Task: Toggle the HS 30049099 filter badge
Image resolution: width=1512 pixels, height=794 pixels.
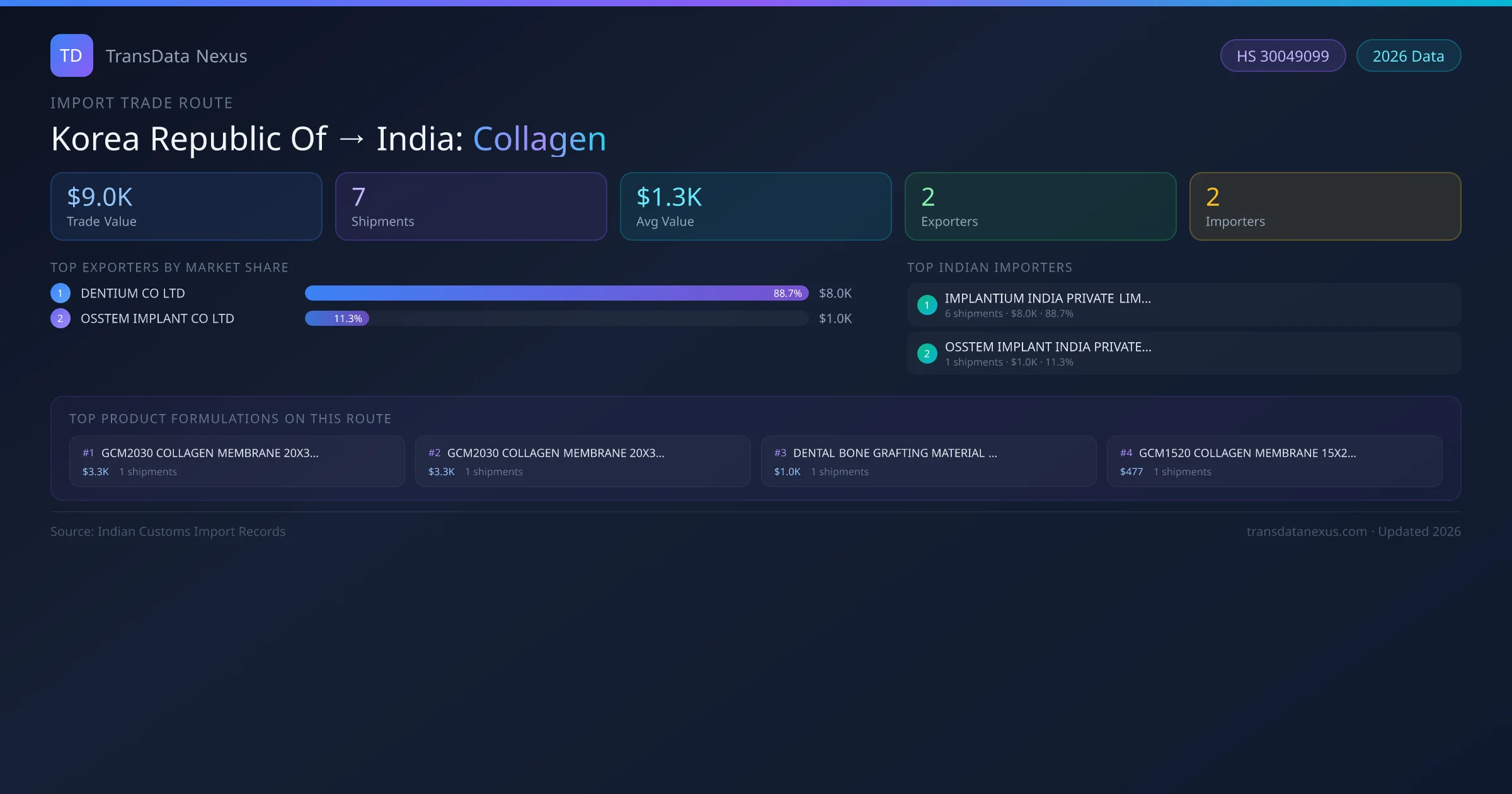Action: (1283, 55)
